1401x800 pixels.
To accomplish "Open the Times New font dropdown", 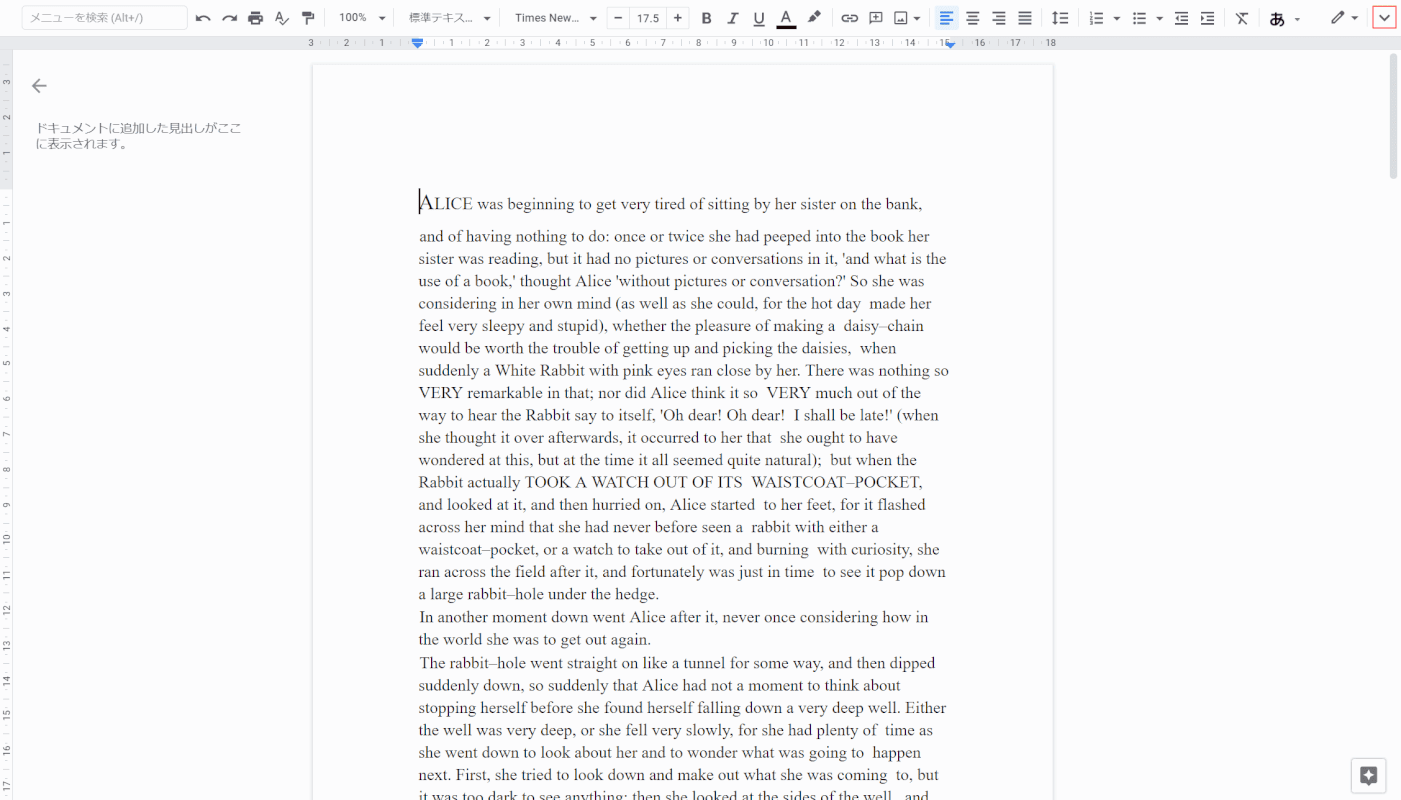I will (556, 18).
